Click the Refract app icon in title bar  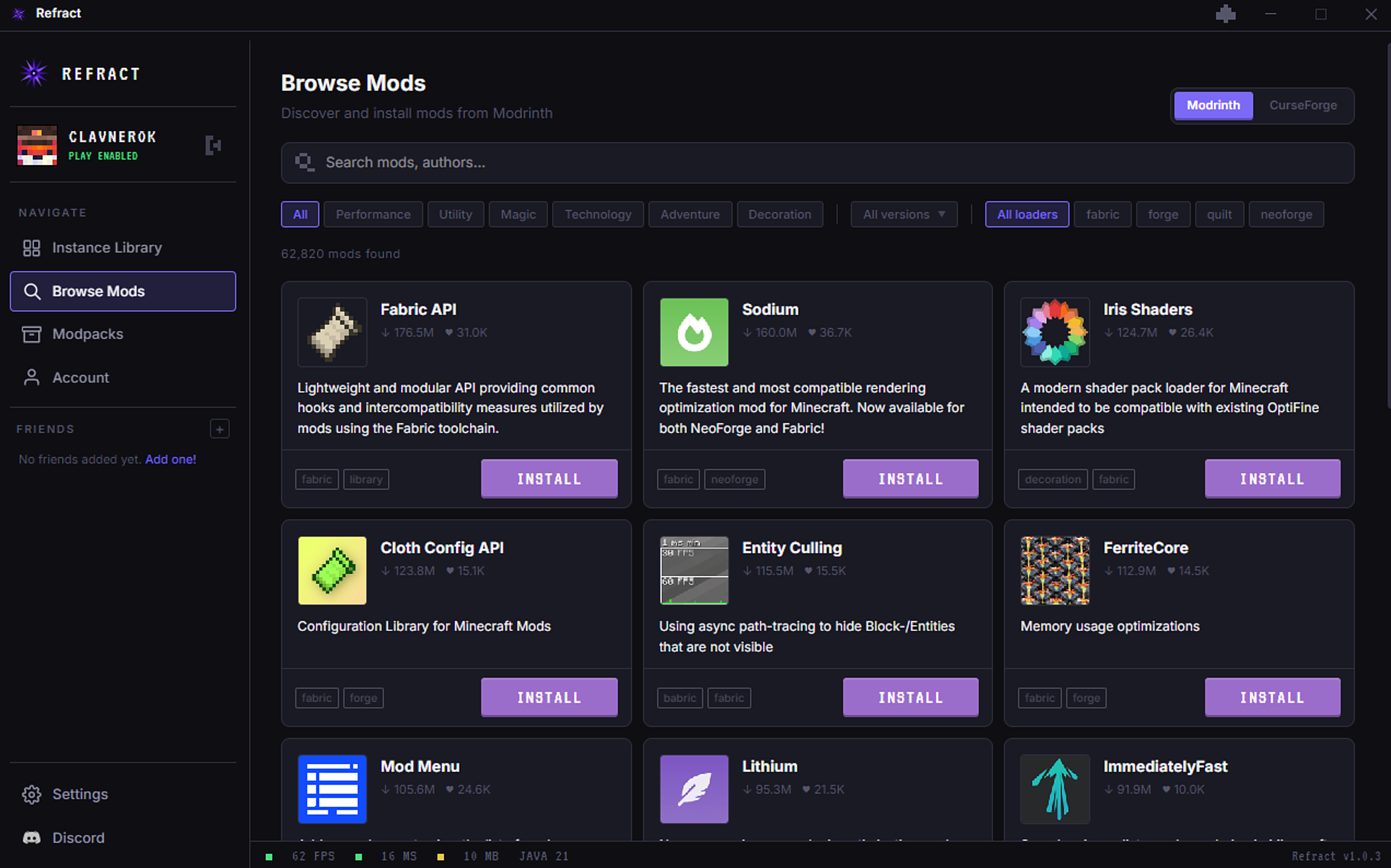pyautogui.click(x=19, y=14)
